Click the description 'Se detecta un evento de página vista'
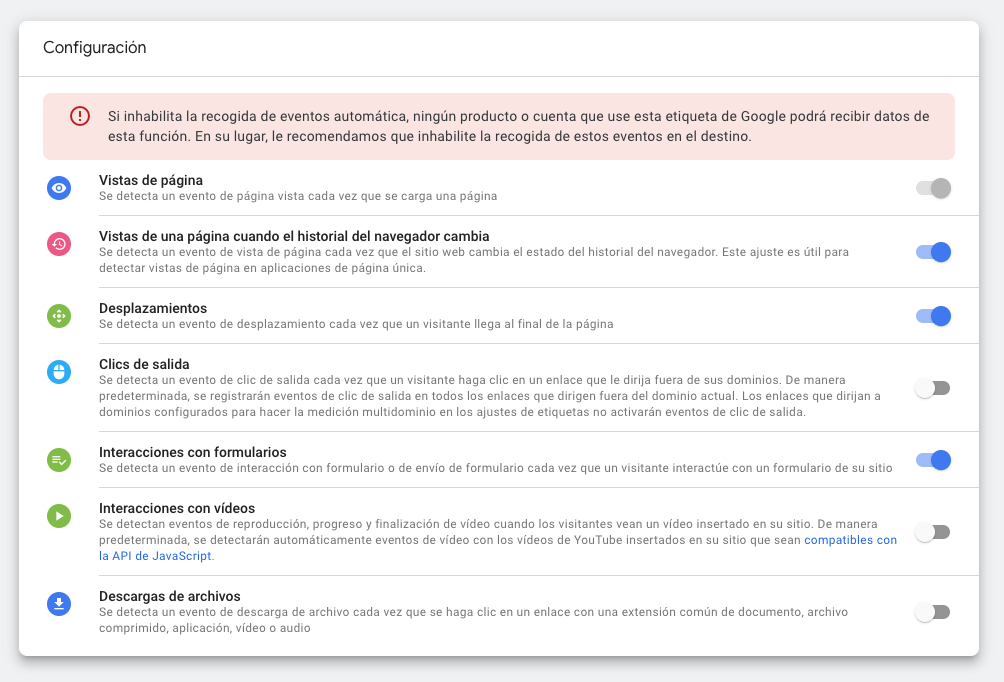The height and width of the screenshot is (682, 1004). 298,196
